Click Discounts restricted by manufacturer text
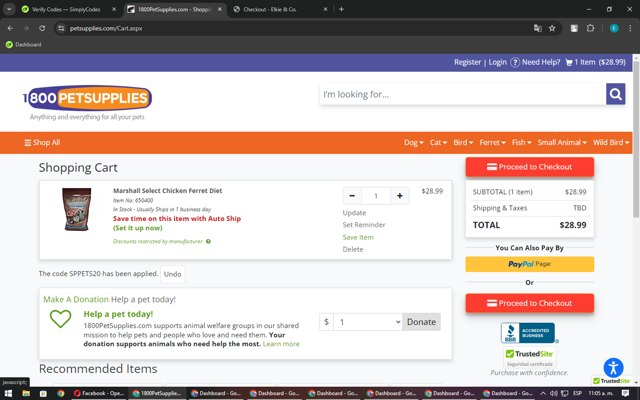The image size is (640, 400). pos(158,241)
